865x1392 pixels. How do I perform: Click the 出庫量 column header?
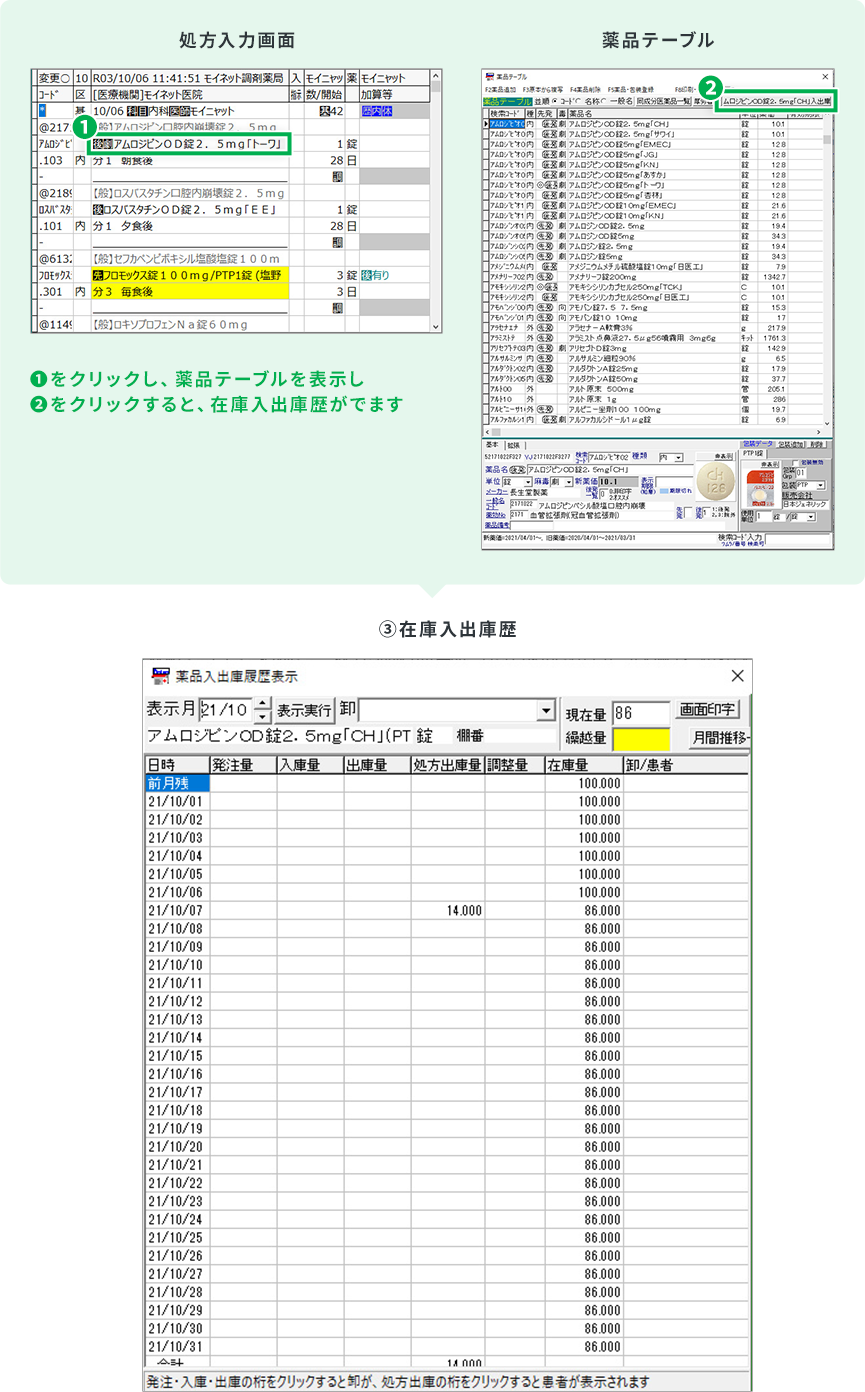[x=377, y=765]
